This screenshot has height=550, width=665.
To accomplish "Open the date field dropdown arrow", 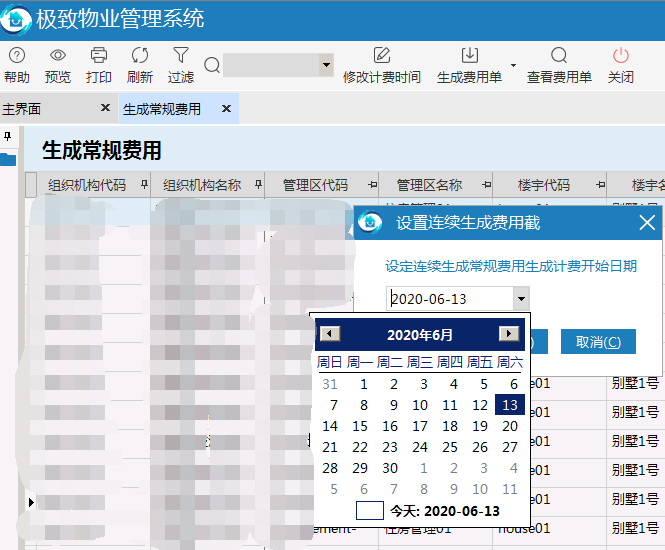I will tap(521, 299).
